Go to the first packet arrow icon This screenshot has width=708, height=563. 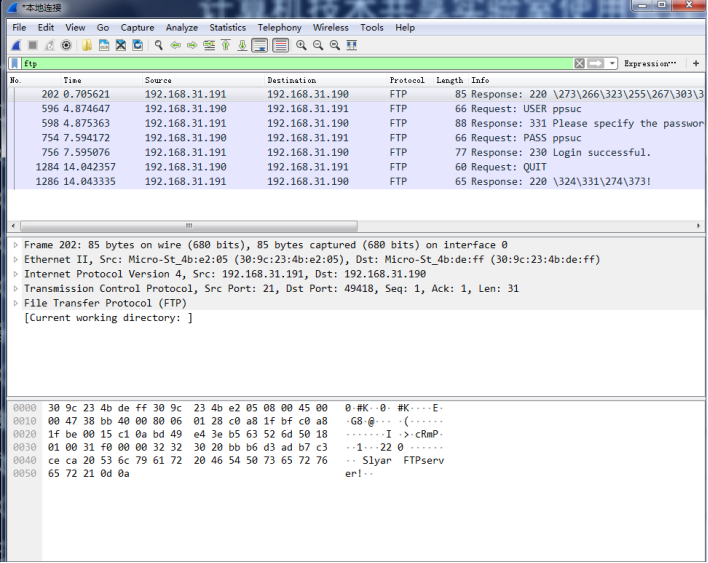pyautogui.click(x=226, y=45)
